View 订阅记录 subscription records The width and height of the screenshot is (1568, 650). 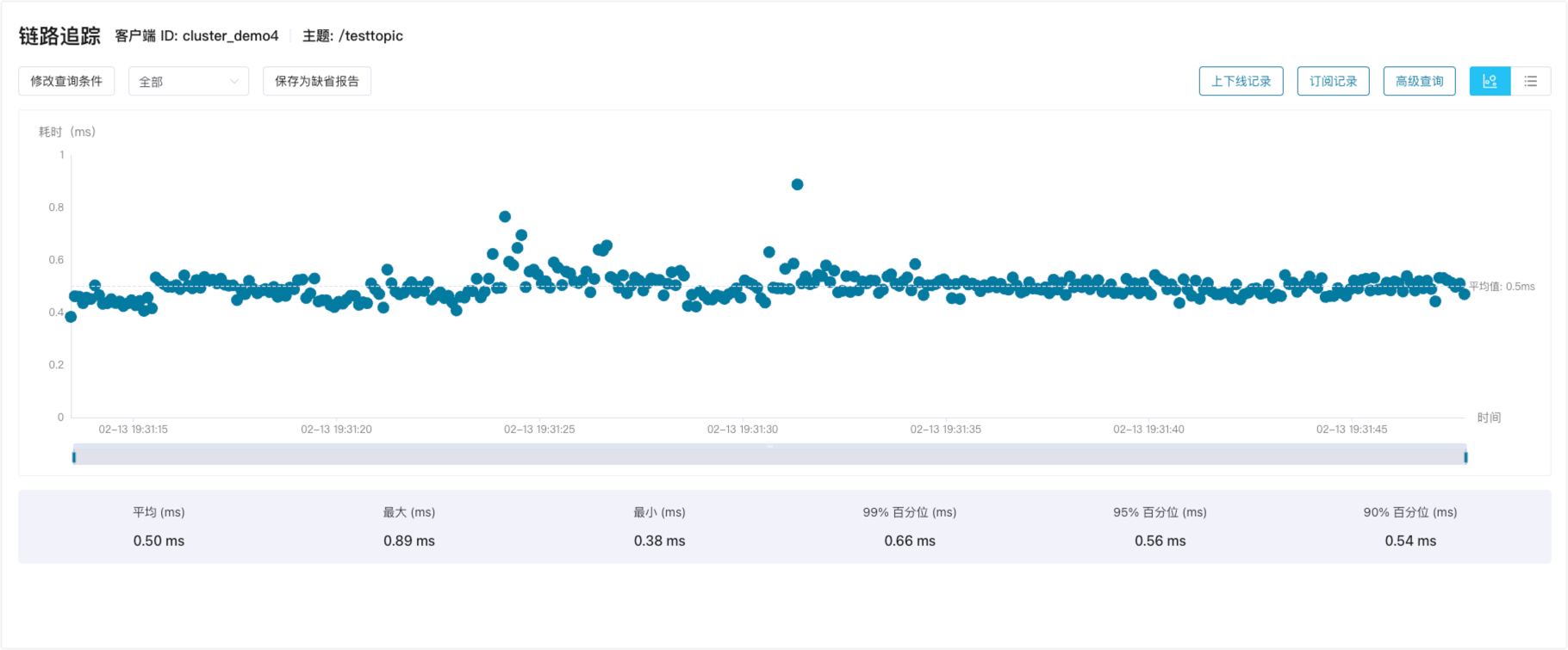tap(1333, 81)
